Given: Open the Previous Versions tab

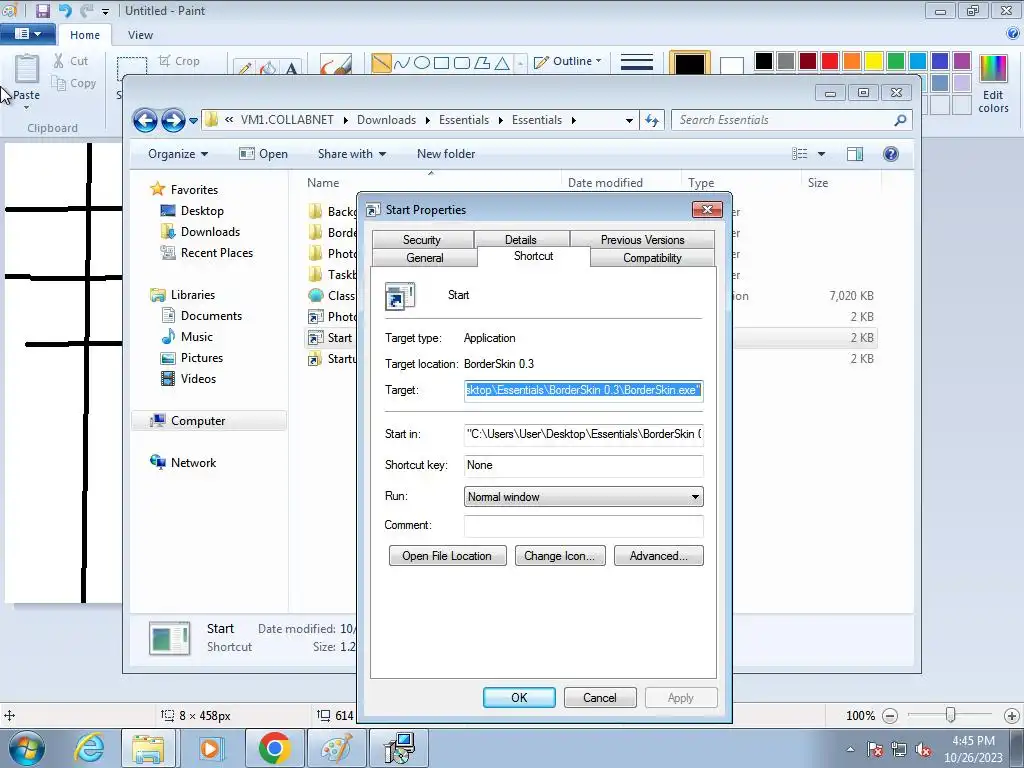Looking at the screenshot, I should coord(643,240).
